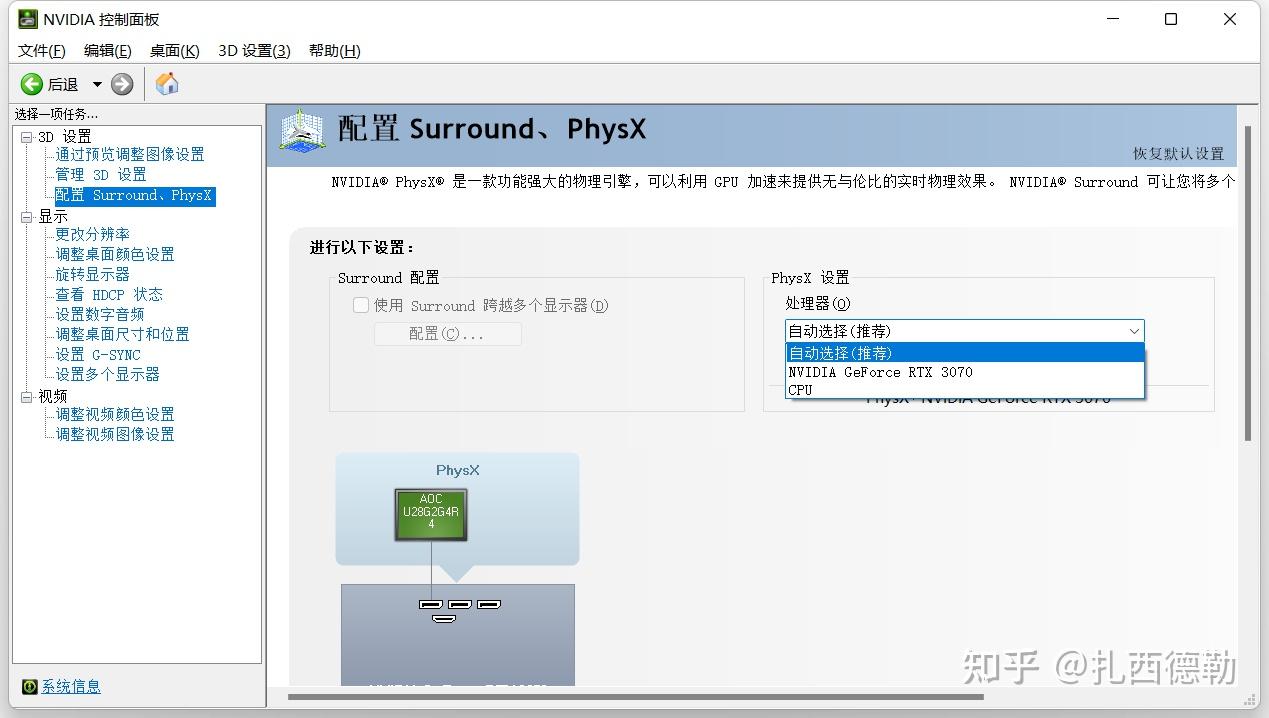Open the 帮助 menu

pos(333,50)
